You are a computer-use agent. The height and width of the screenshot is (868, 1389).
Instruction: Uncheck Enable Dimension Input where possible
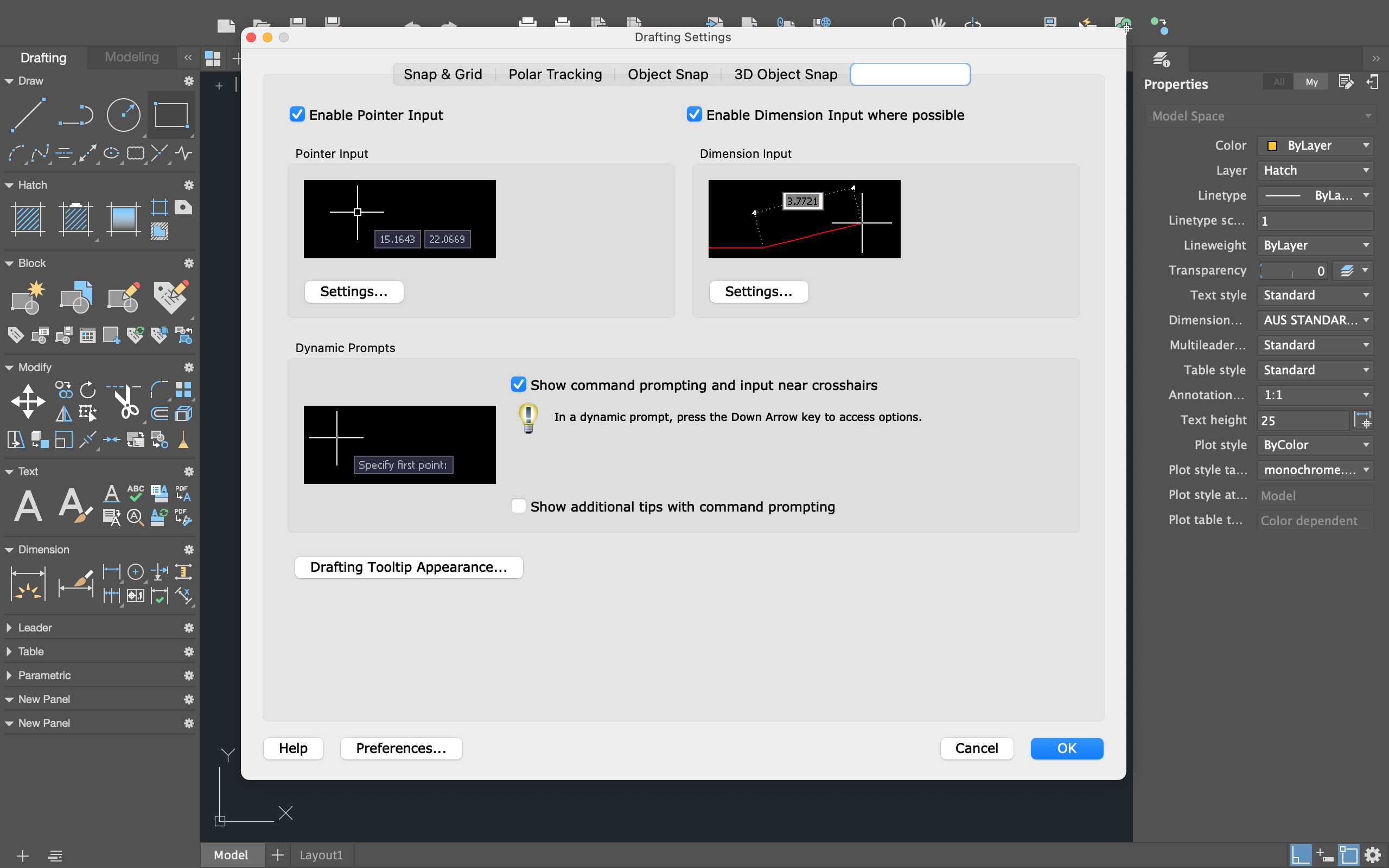pos(694,114)
